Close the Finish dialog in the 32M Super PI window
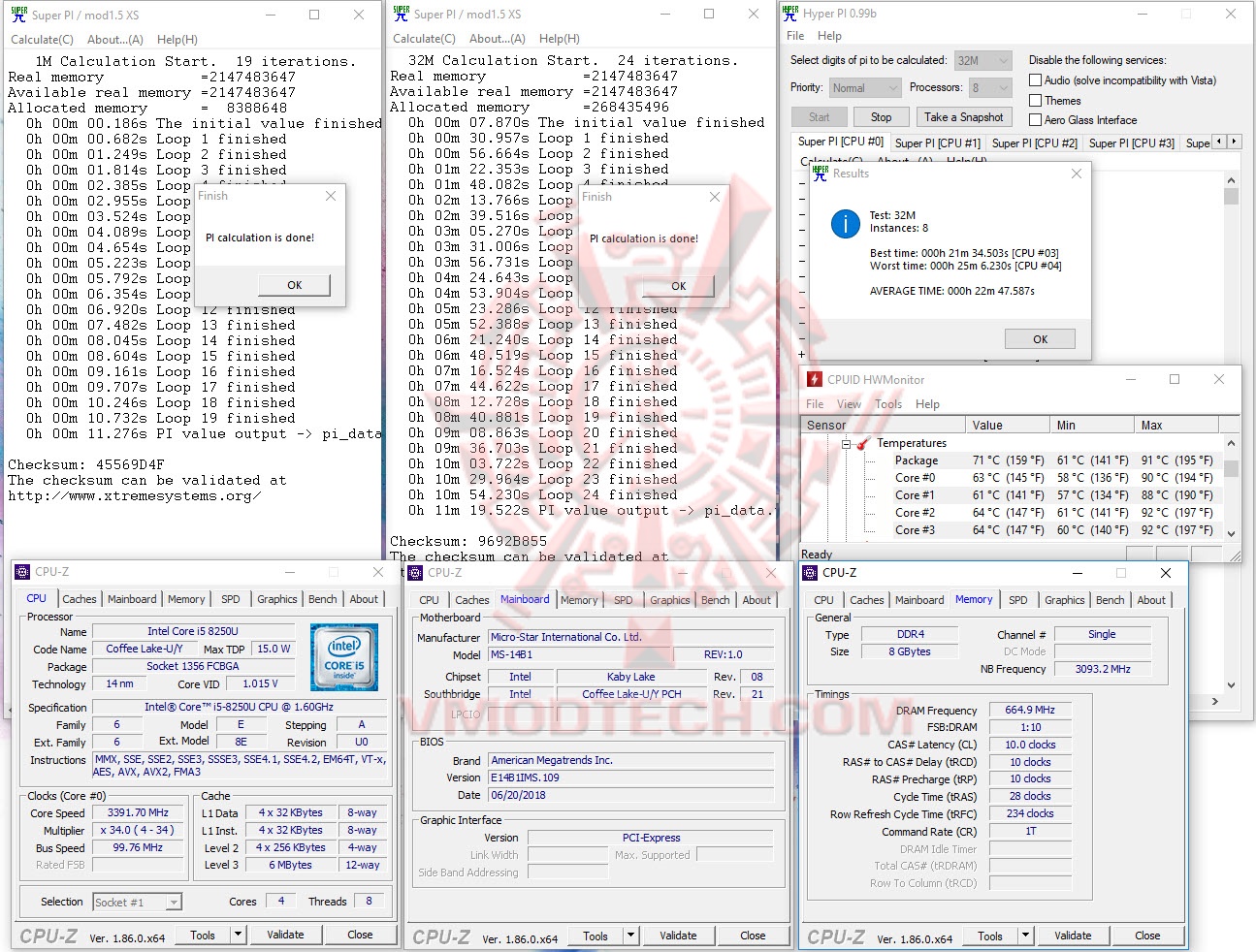This screenshot has width=1256, height=952. [x=715, y=196]
